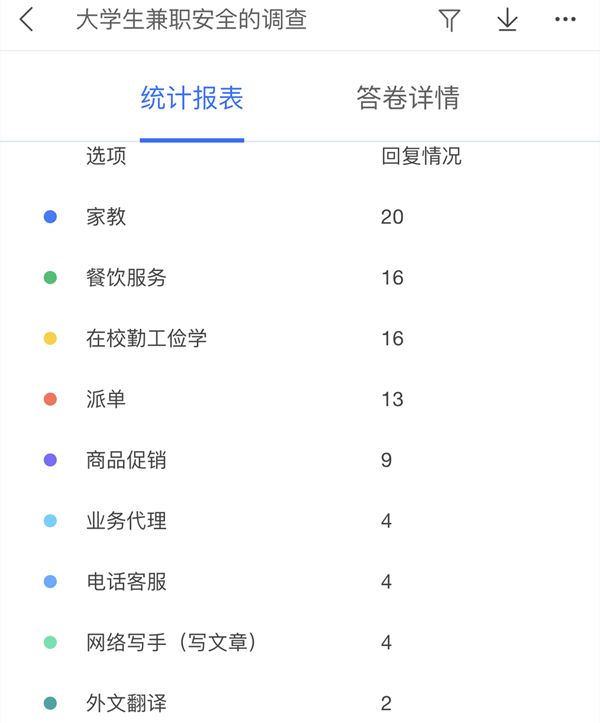
Task: Open the filter funnel icon
Action: tap(449, 20)
